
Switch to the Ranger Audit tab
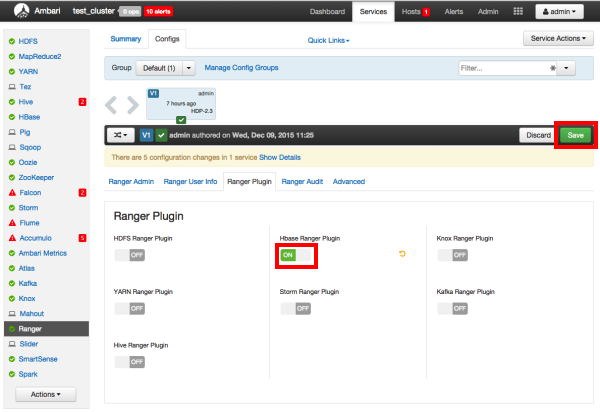click(302, 182)
